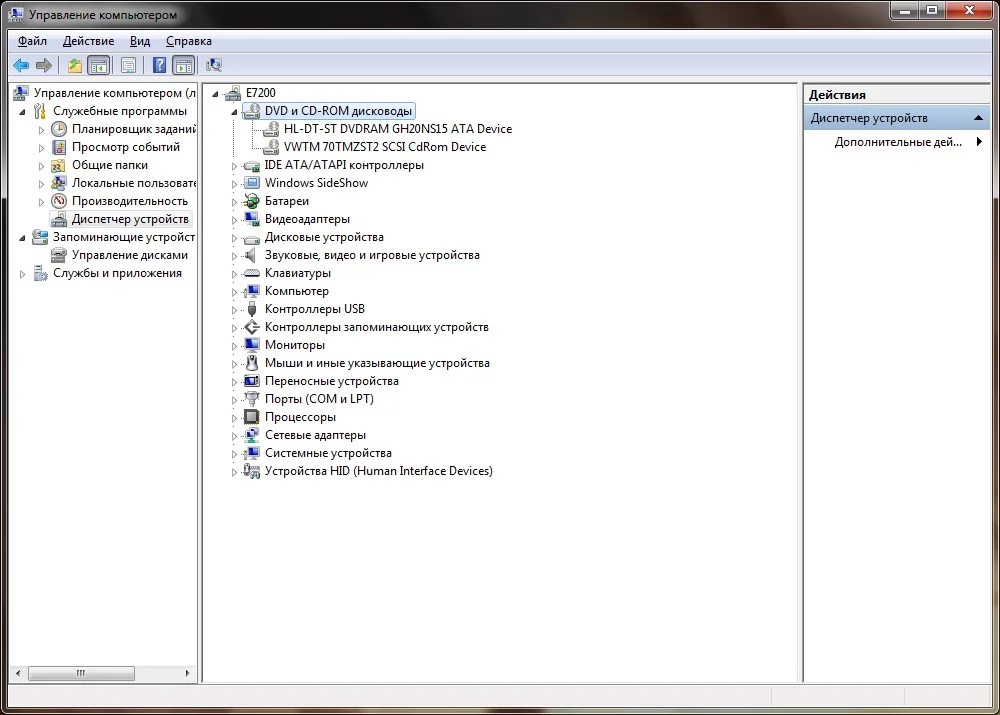Collapse the DVD и CD-ROM дисководы node
1000x715 pixels.
pyautogui.click(x=234, y=112)
